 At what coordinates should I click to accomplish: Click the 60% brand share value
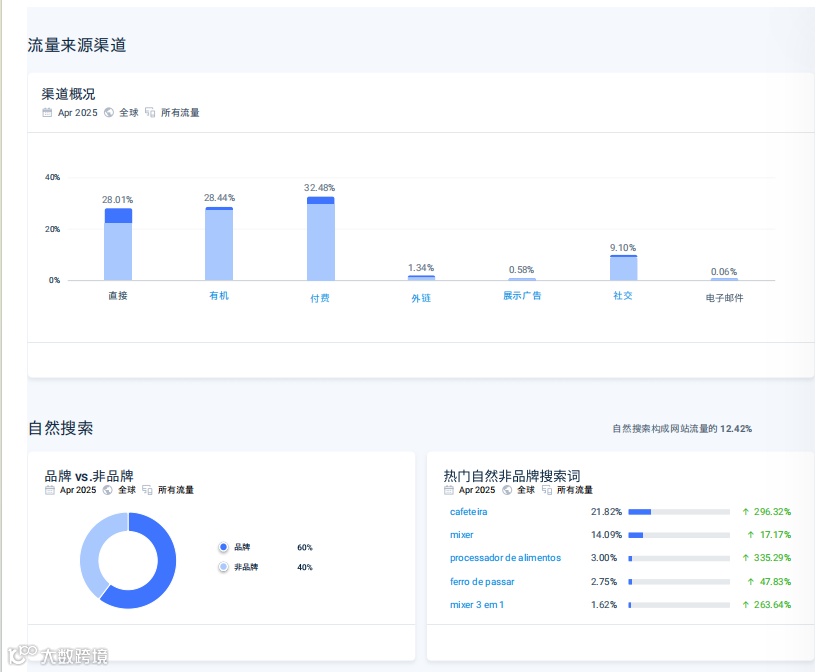[304, 547]
